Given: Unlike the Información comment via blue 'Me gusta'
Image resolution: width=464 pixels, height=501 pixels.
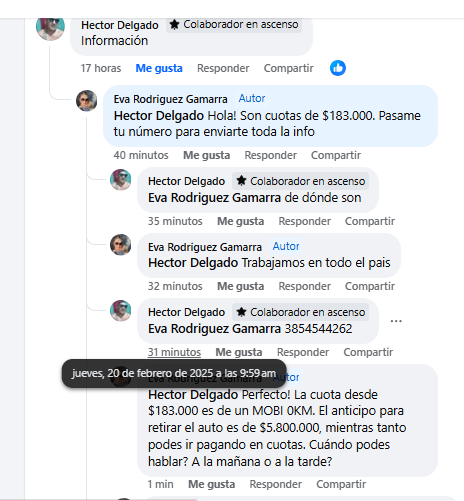Looking at the screenshot, I should pyautogui.click(x=159, y=68).
